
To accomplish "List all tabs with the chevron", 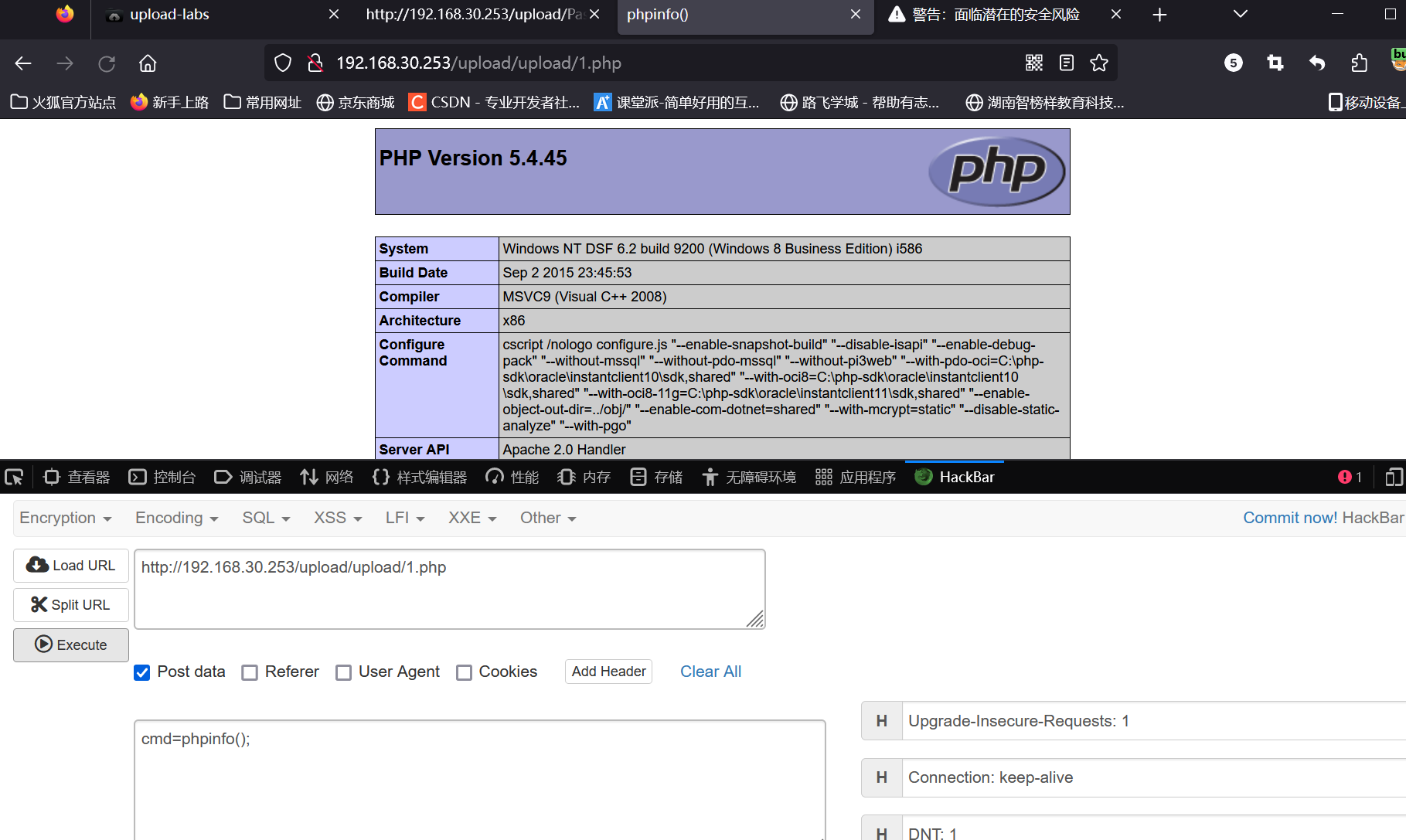I will (x=1241, y=15).
